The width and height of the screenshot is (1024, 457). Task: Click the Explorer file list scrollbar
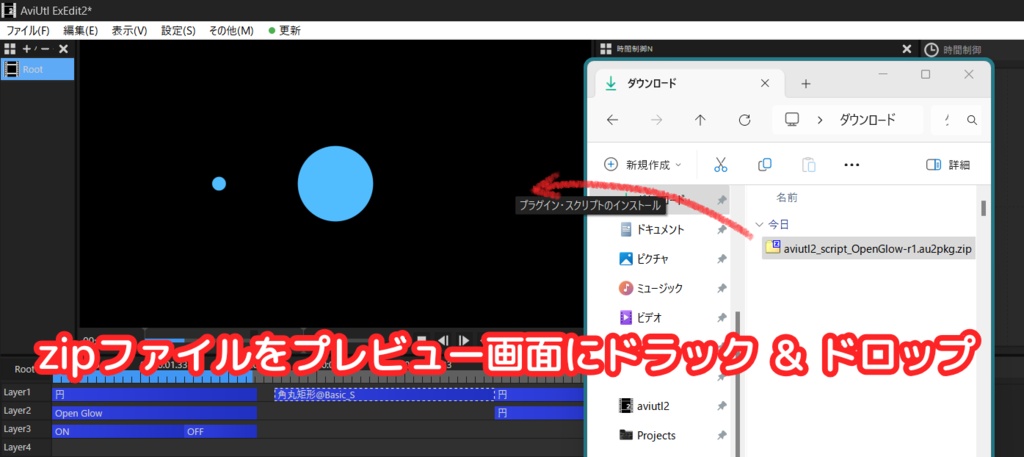pyautogui.click(x=984, y=208)
